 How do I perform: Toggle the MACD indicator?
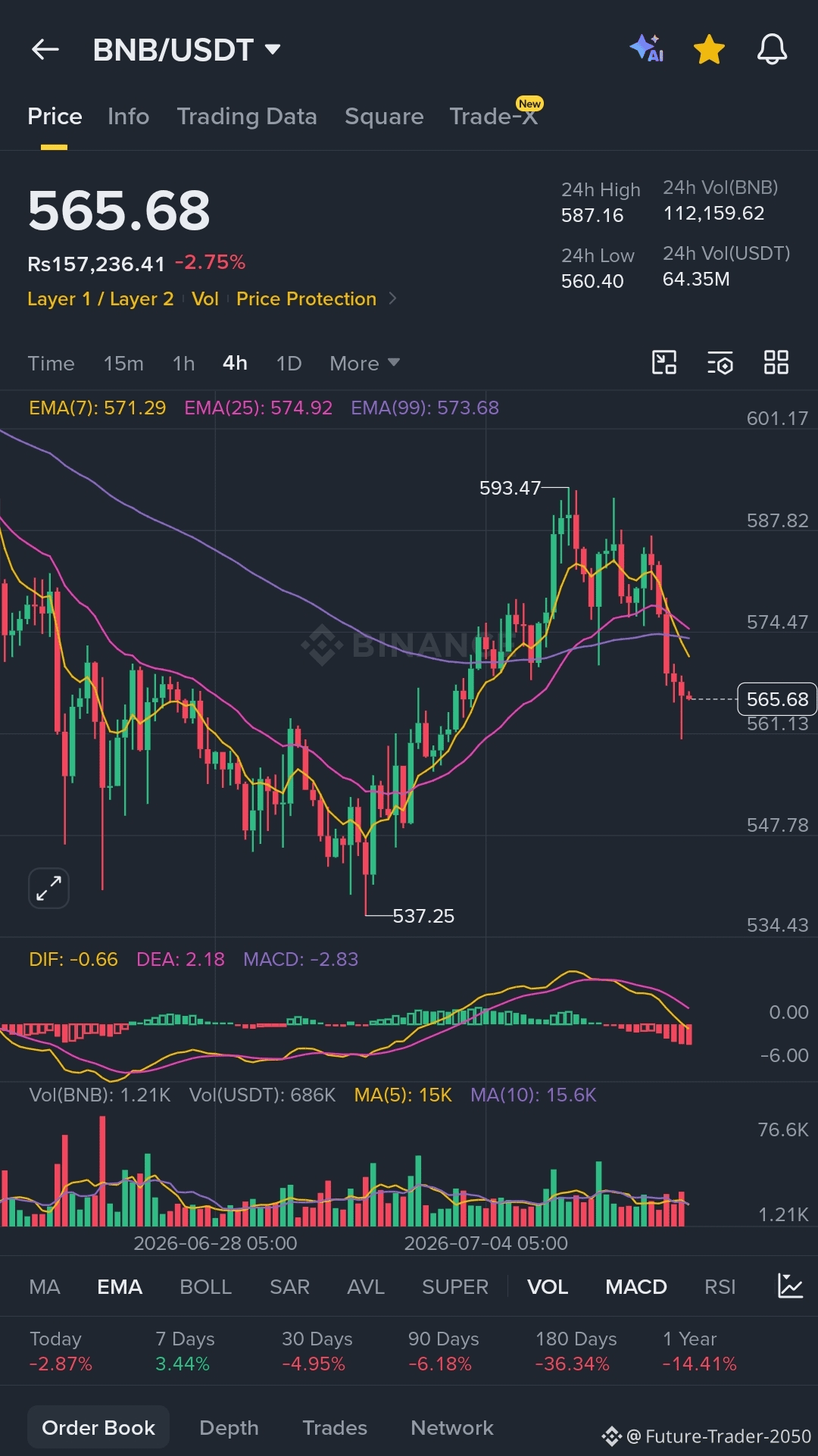click(636, 1286)
